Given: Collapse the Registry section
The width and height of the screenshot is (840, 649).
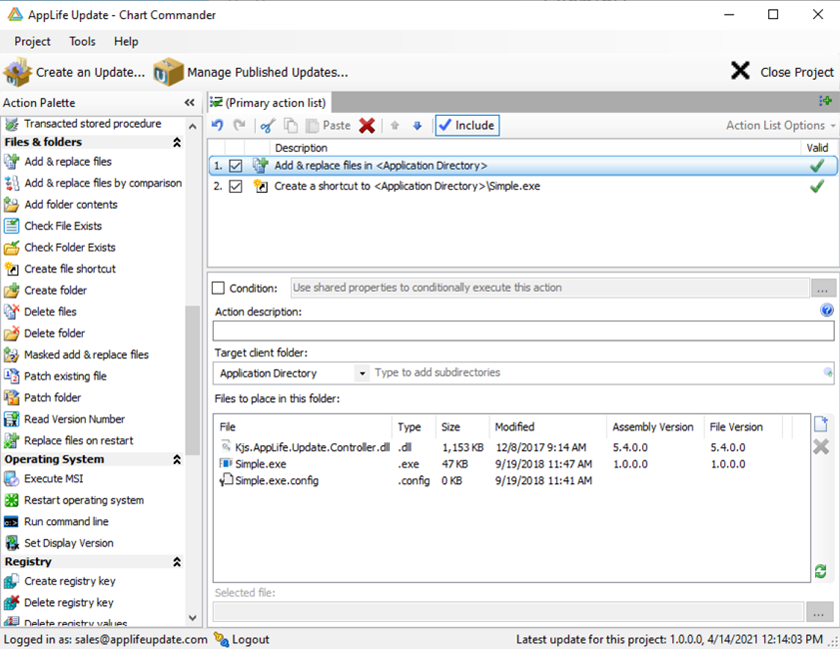Looking at the screenshot, I should (177, 562).
